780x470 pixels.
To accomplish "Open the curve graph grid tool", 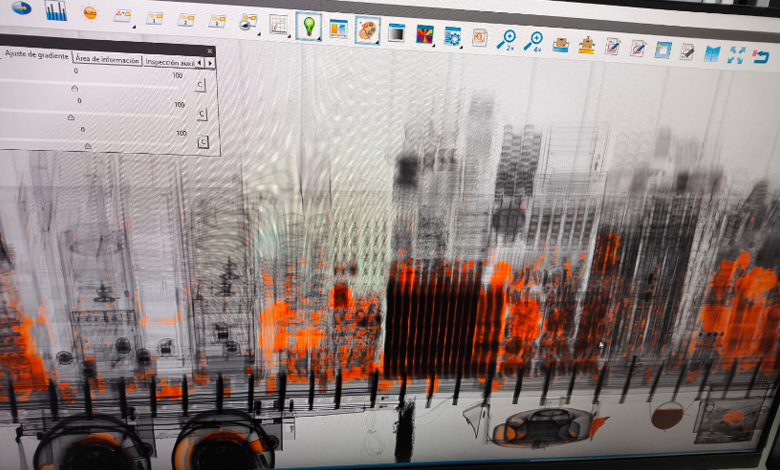I will point(279,24).
